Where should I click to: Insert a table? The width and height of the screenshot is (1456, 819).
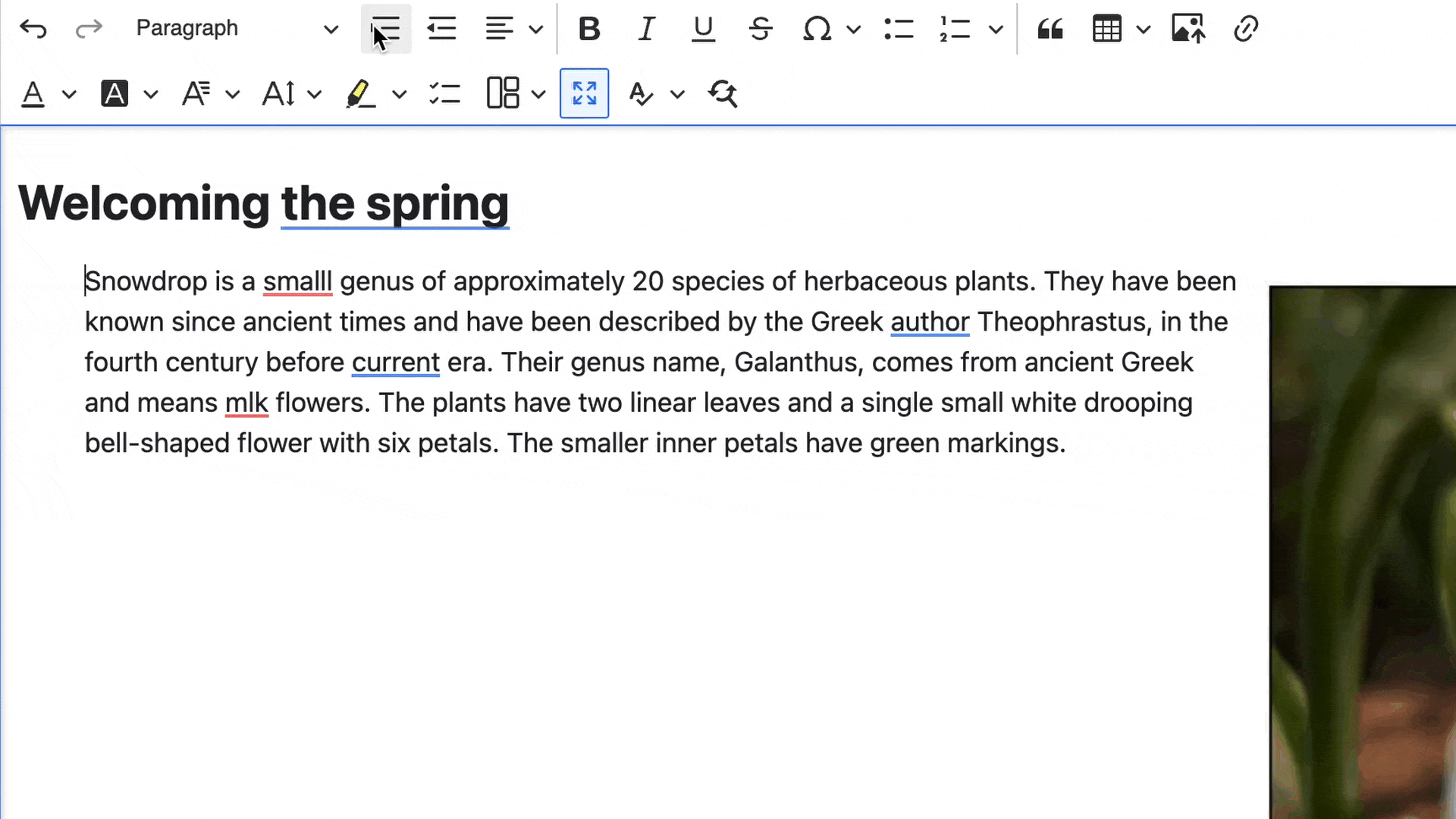[x=1106, y=30]
